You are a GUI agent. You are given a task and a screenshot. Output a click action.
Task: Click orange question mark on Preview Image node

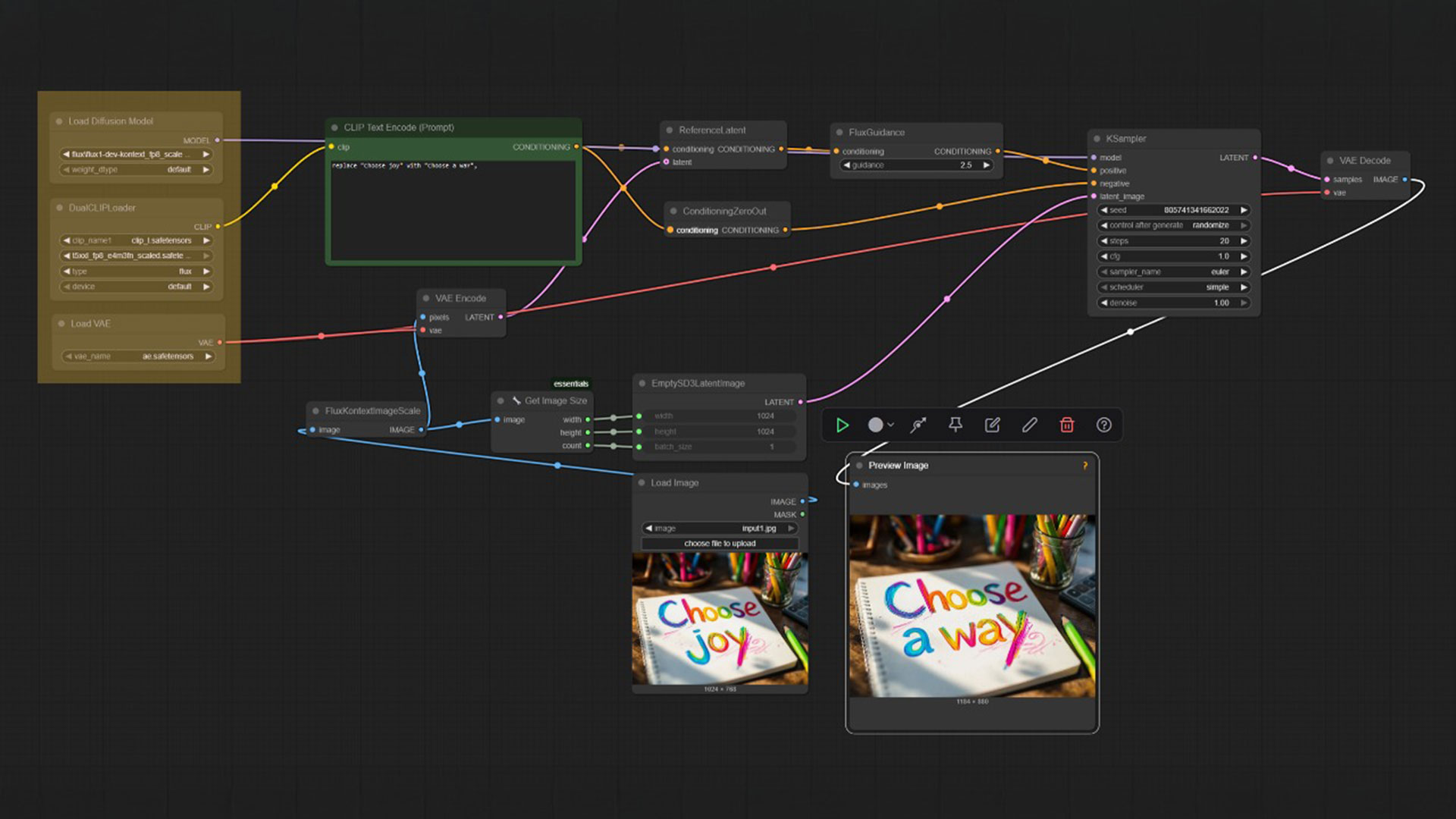tap(1085, 466)
